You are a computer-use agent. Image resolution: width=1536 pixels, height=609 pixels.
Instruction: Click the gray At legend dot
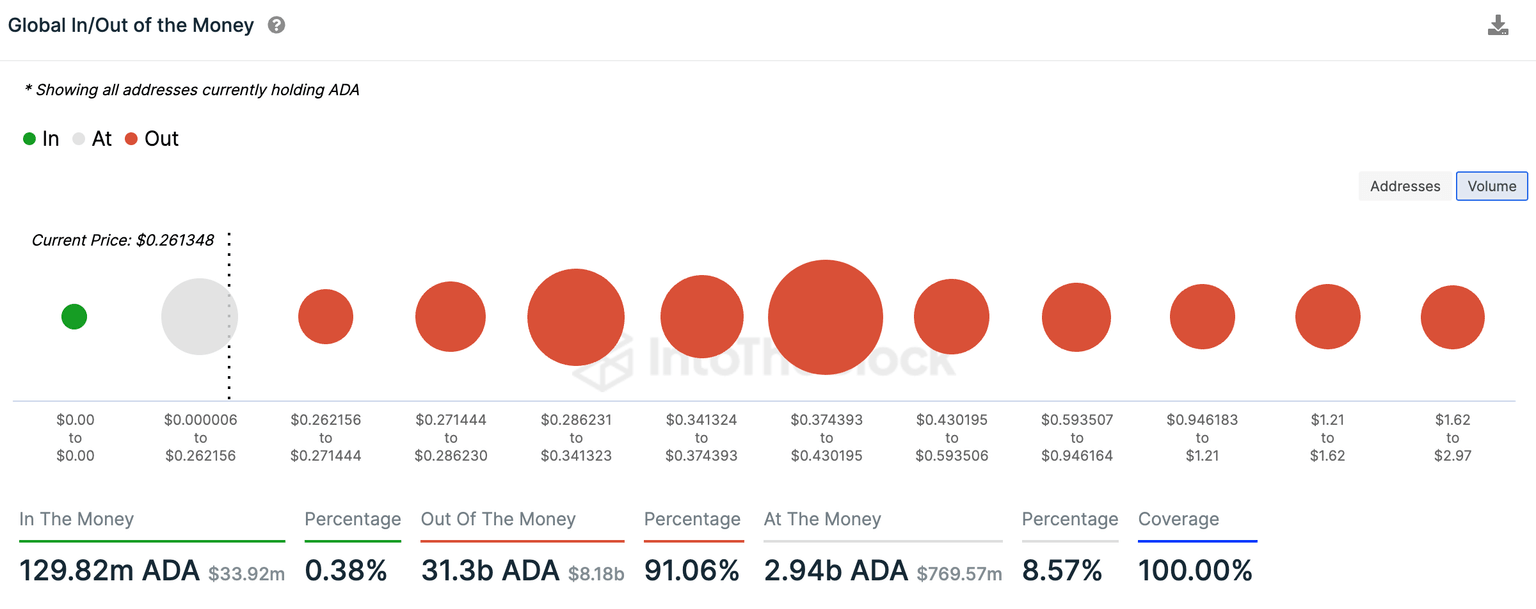tap(78, 138)
